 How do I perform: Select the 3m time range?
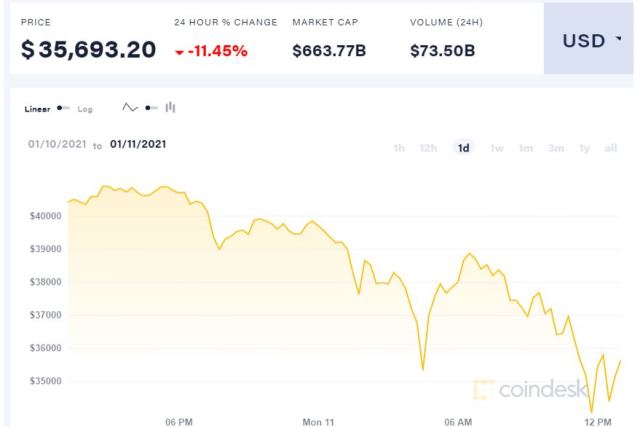(554, 148)
